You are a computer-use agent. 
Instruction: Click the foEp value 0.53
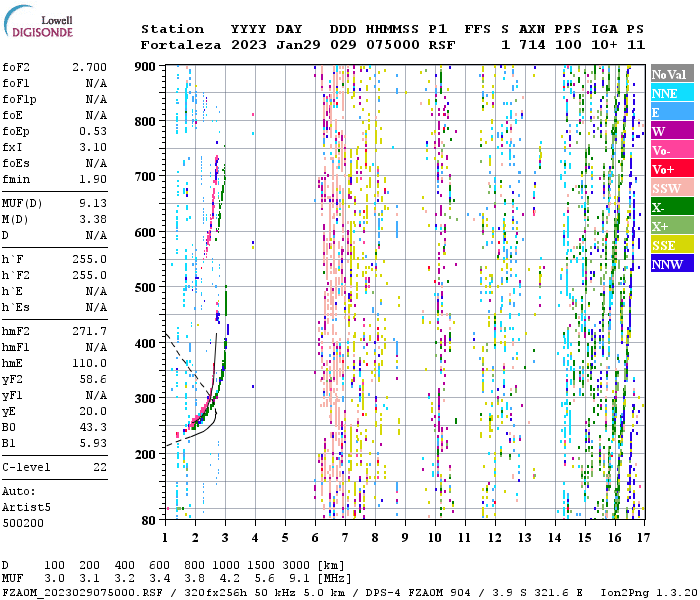tap(93, 132)
